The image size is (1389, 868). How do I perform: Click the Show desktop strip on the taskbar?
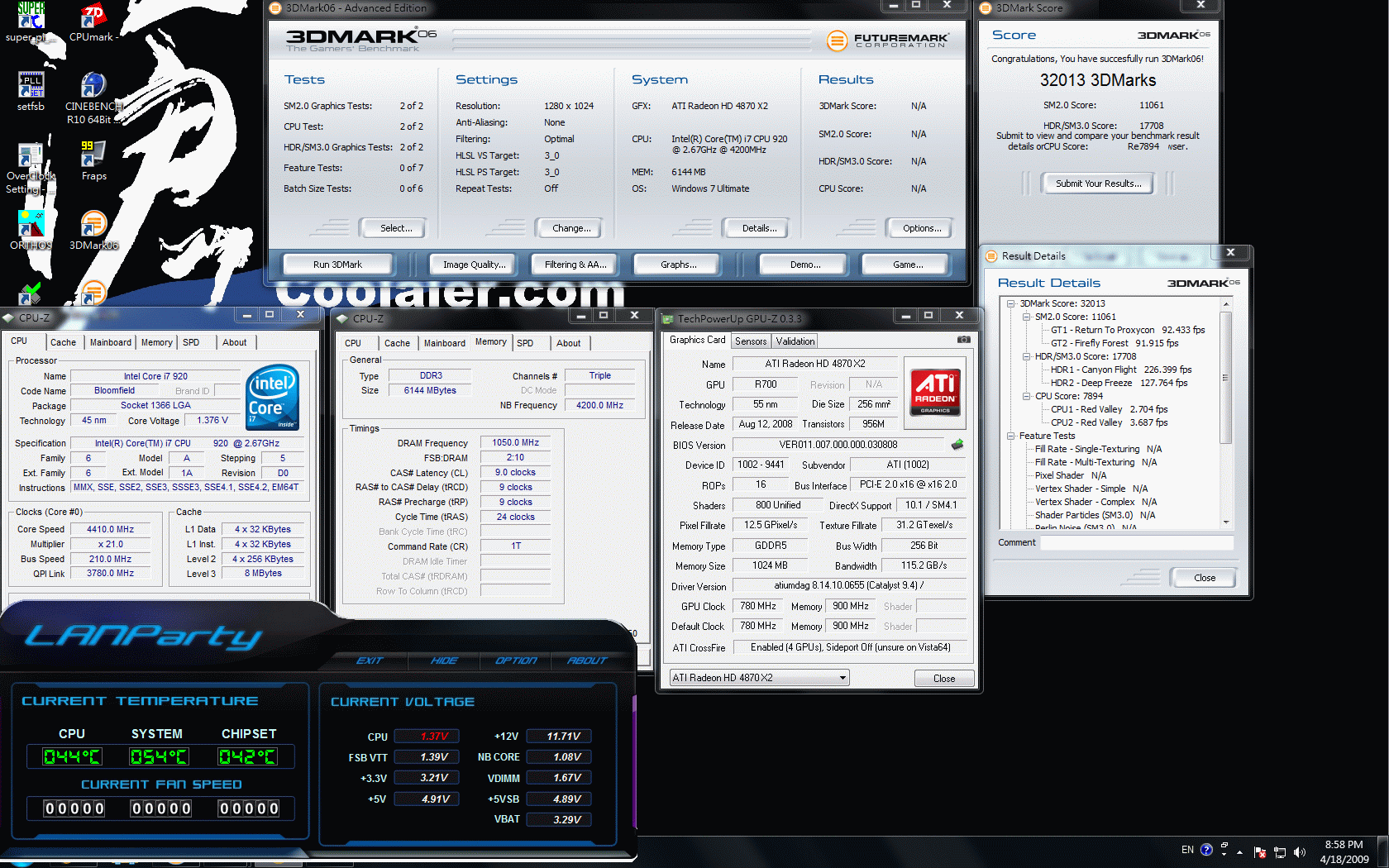[1383, 851]
